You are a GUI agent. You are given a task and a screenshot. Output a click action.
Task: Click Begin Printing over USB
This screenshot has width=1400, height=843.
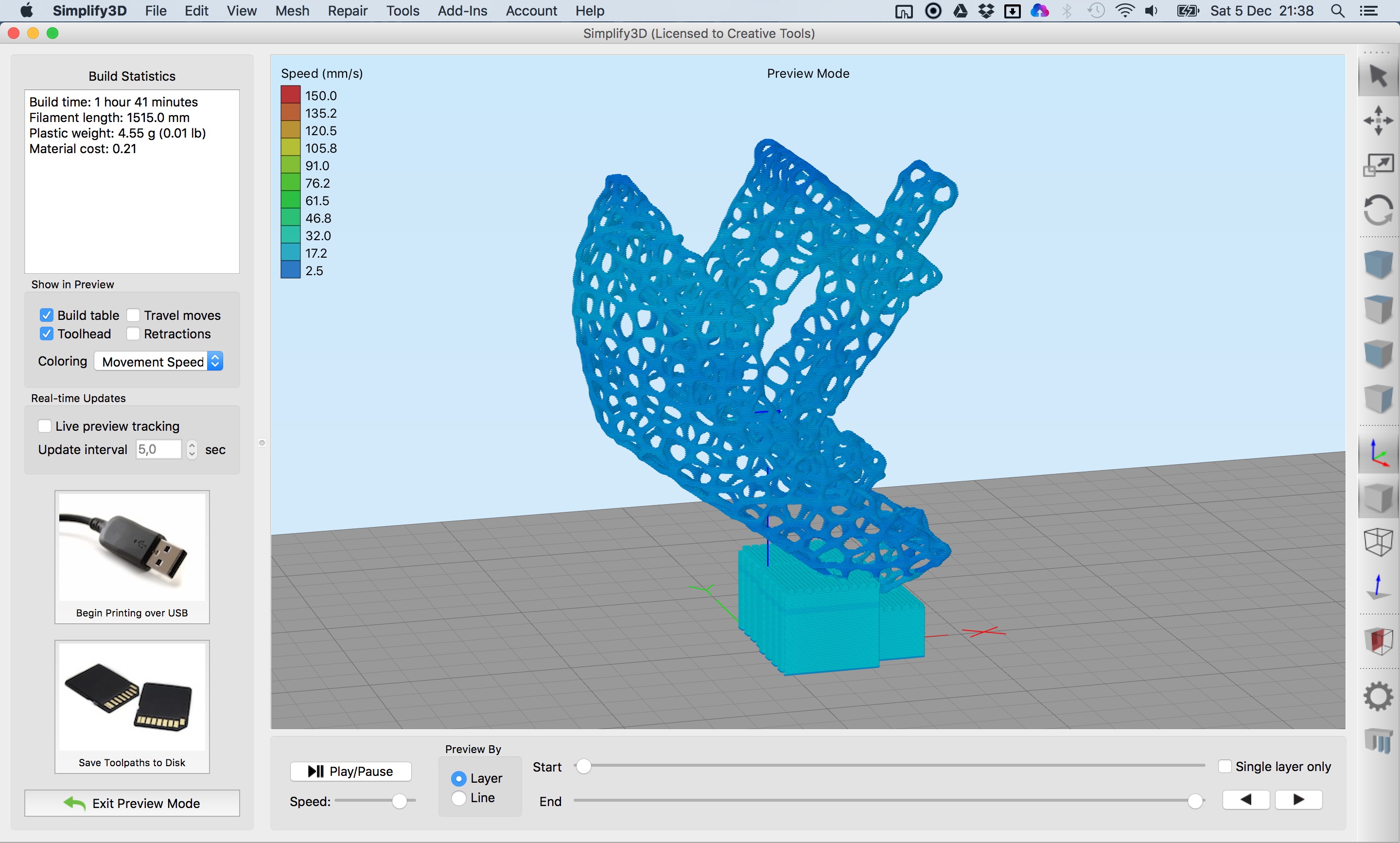point(132,557)
